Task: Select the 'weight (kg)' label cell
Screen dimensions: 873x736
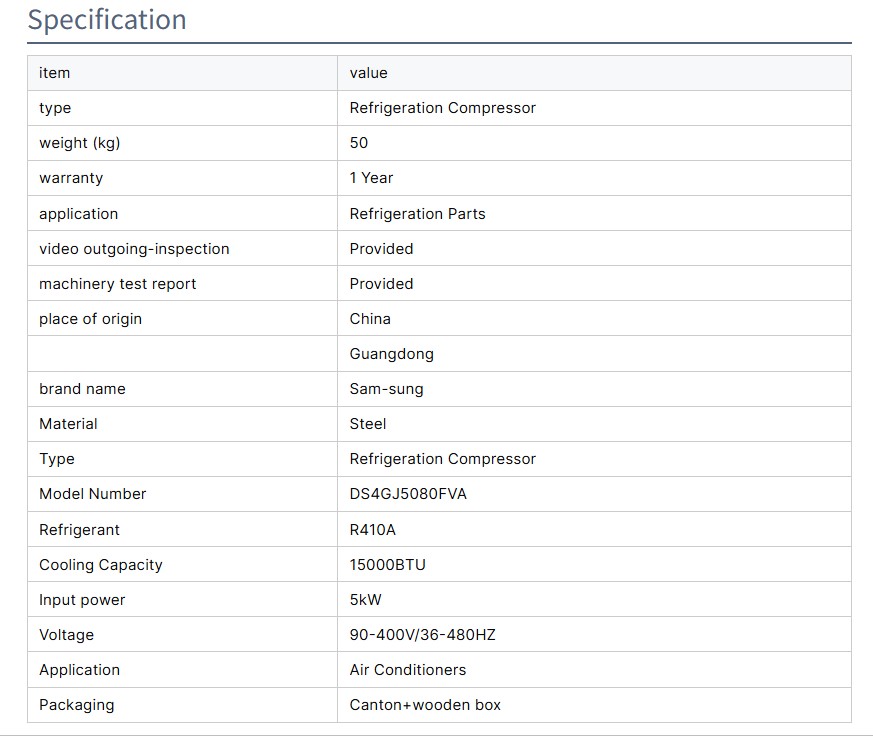Action: point(79,143)
